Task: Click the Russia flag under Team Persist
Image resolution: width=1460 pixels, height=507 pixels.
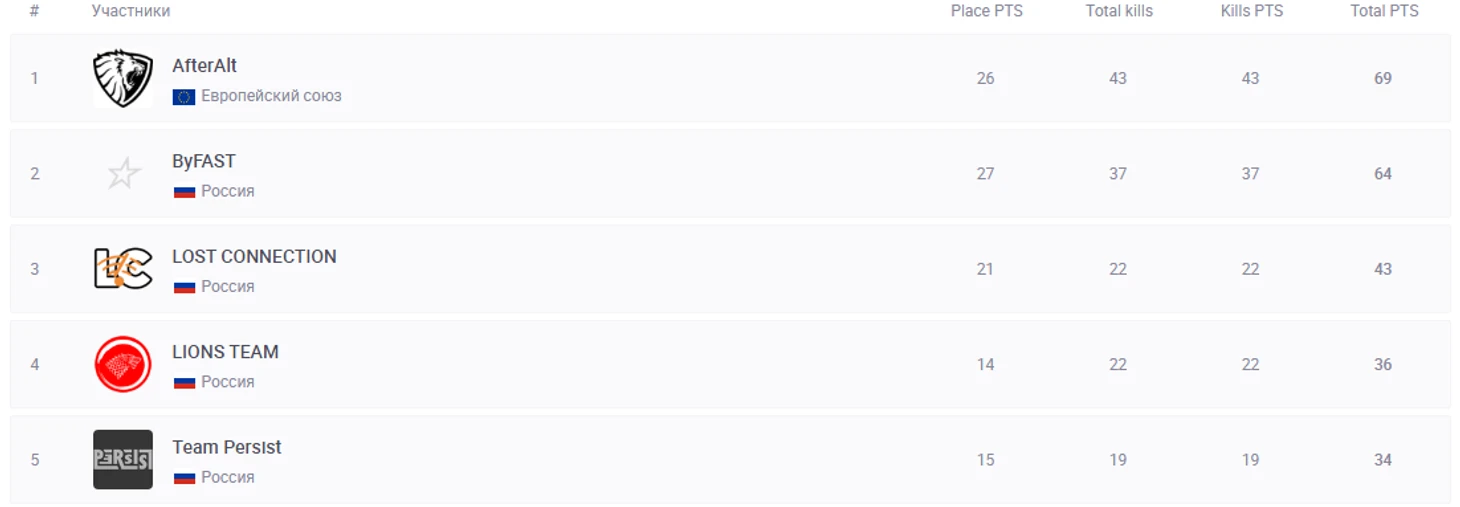Action: (x=184, y=478)
